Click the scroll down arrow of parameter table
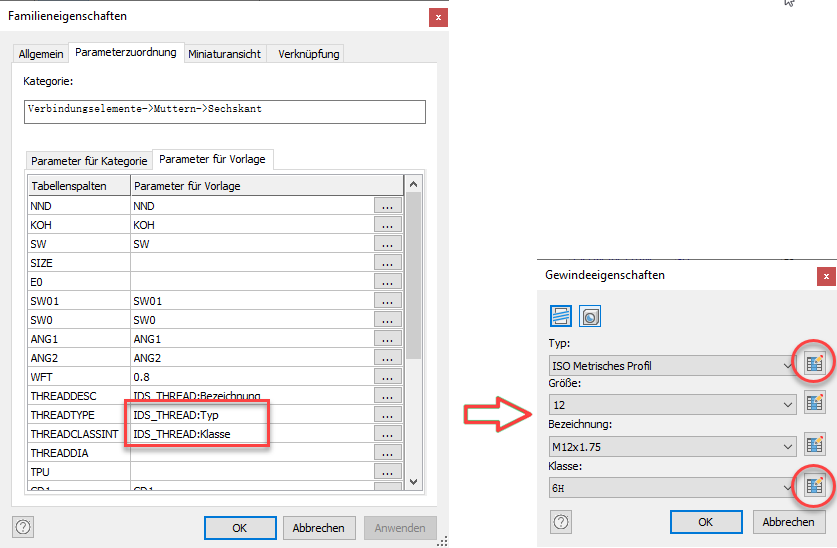The image size is (837, 548). [x=413, y=481]
